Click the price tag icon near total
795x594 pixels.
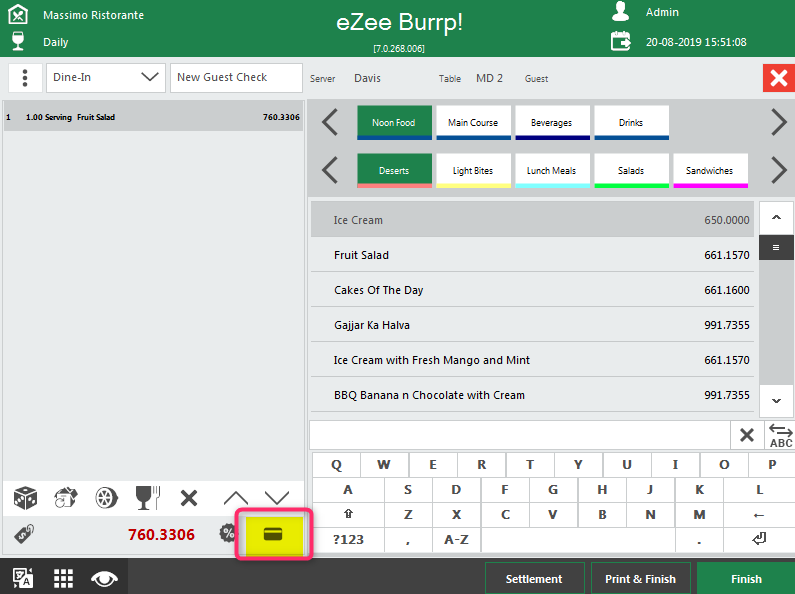point(24,534)
